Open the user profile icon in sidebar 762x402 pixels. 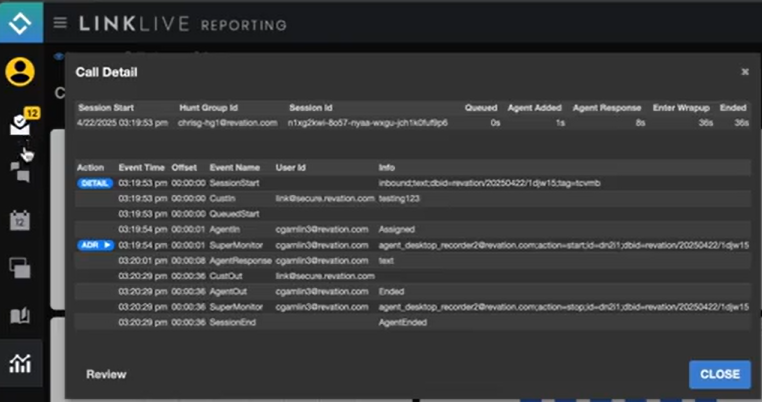tap(20, 72)
